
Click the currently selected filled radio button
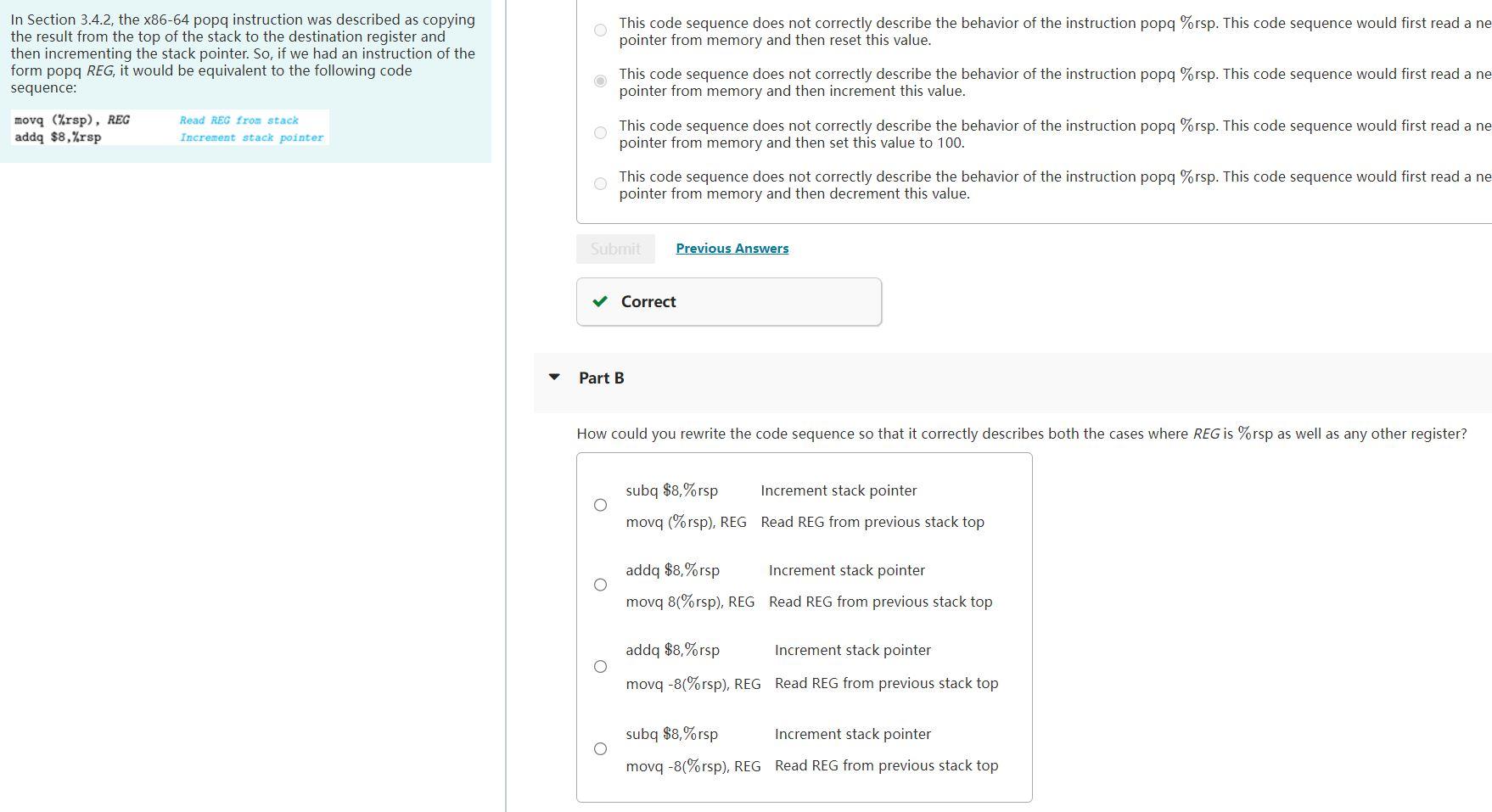tap(599, 81)
